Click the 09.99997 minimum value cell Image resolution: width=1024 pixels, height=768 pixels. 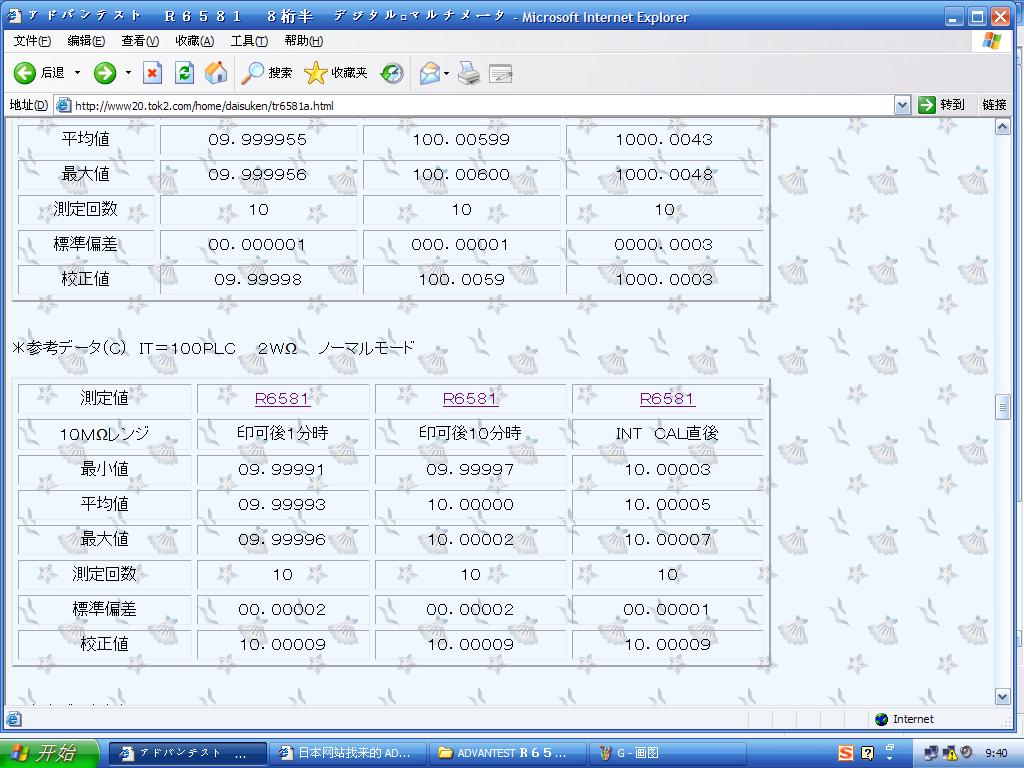470,470
